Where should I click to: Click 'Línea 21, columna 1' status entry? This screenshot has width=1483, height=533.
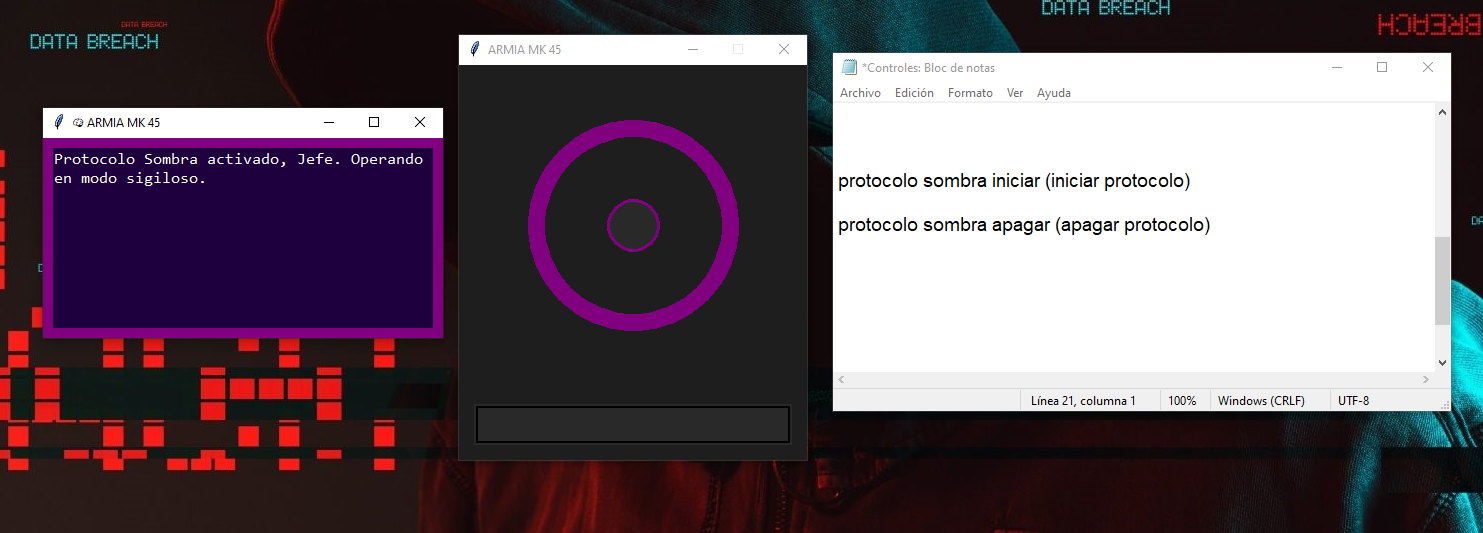coord(1083,400)
